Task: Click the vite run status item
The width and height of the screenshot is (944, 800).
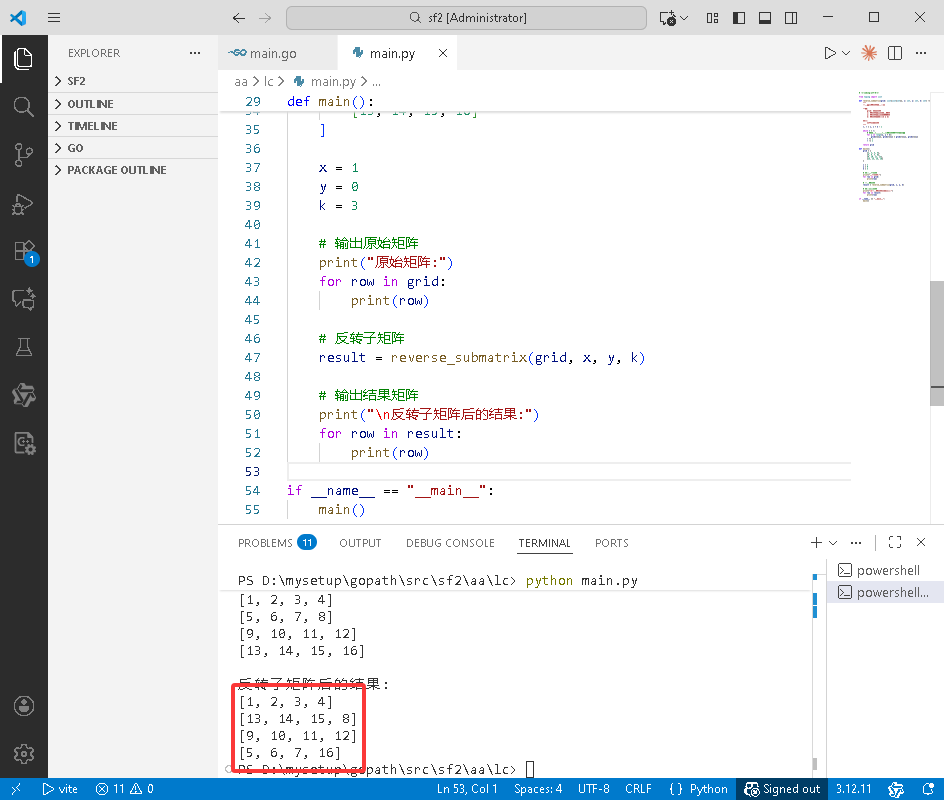Action: tap(60, 789)
